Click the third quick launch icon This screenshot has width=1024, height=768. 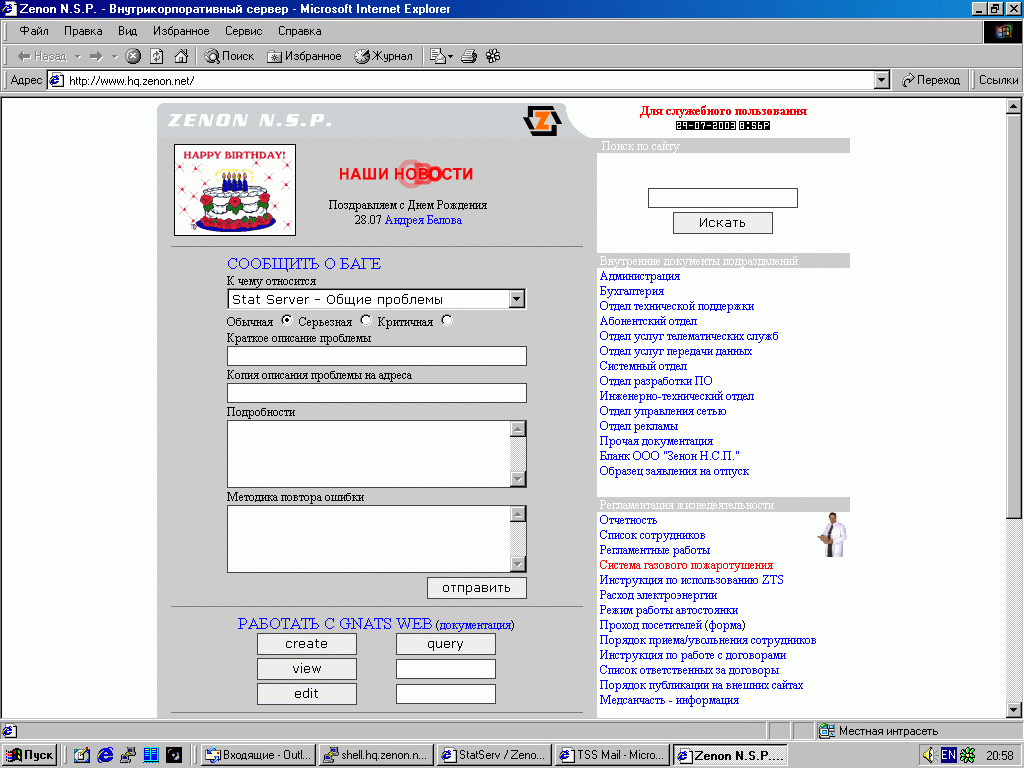point(128,755)
